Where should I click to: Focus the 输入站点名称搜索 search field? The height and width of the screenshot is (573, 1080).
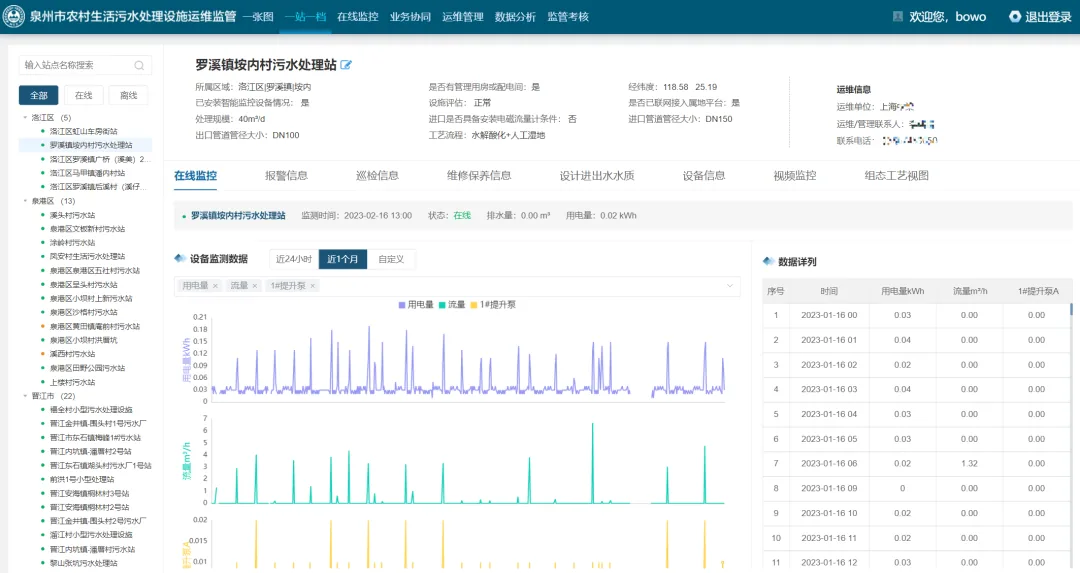85,65
